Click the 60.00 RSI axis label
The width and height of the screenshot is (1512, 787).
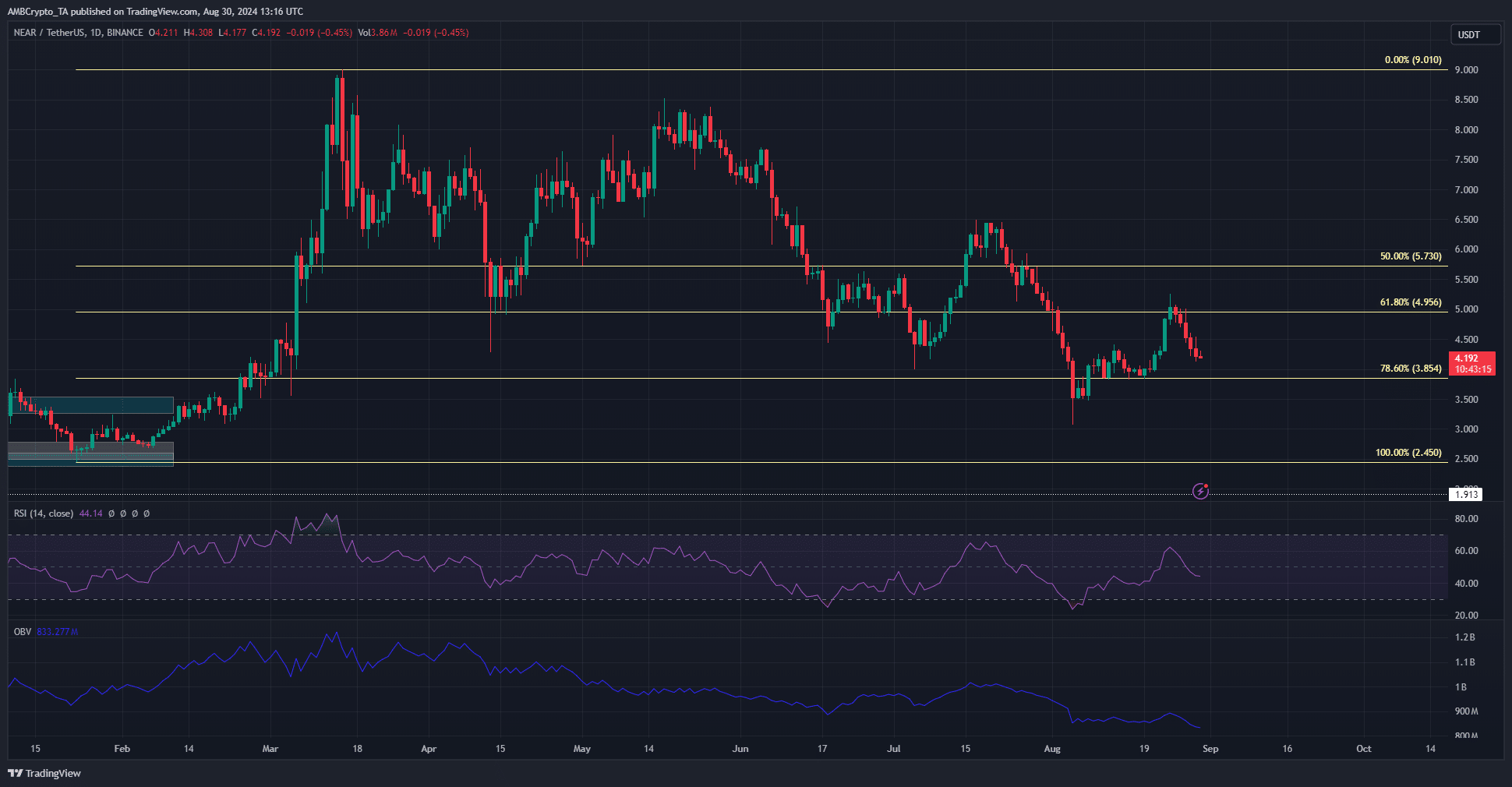click(x=1466, y=551)
